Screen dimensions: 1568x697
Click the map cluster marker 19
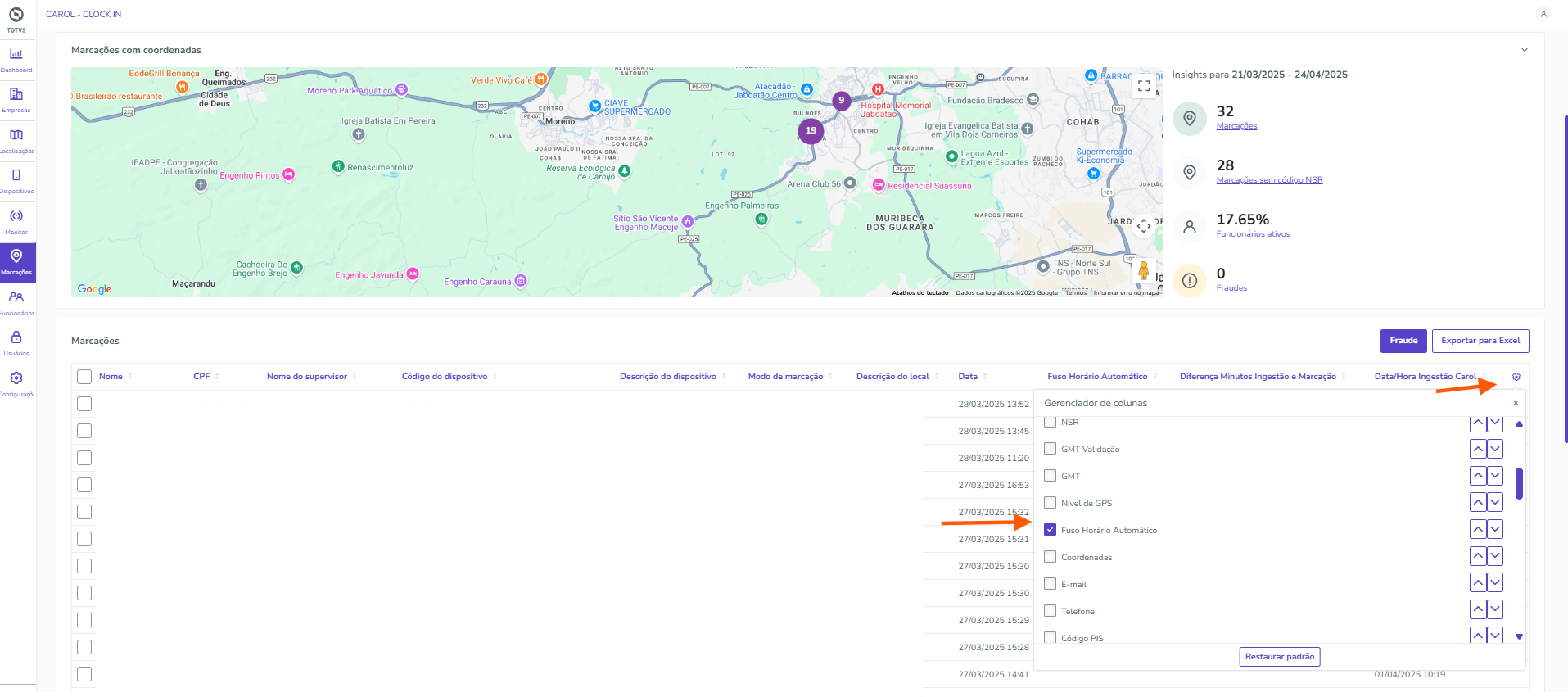pyautogui.click(x=811, y=130)
